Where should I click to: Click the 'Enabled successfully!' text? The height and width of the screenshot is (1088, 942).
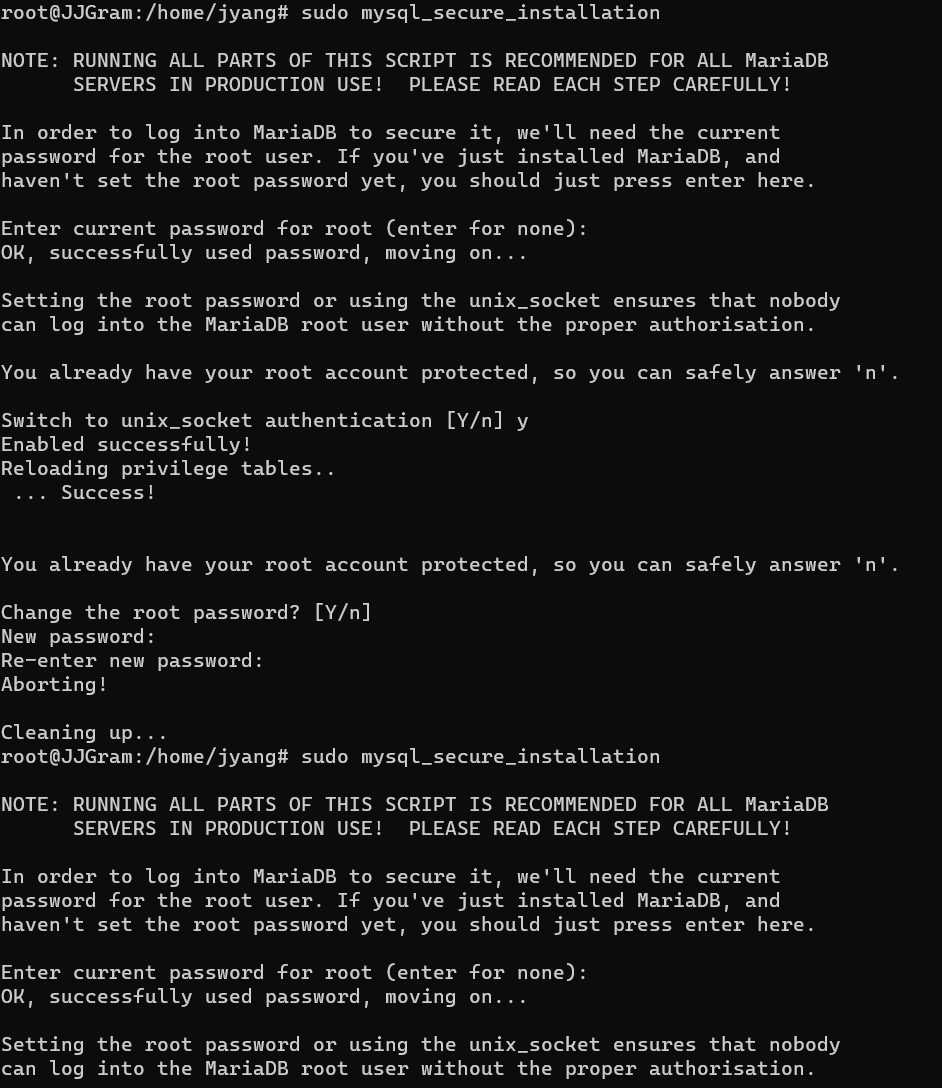coord(126,445)
